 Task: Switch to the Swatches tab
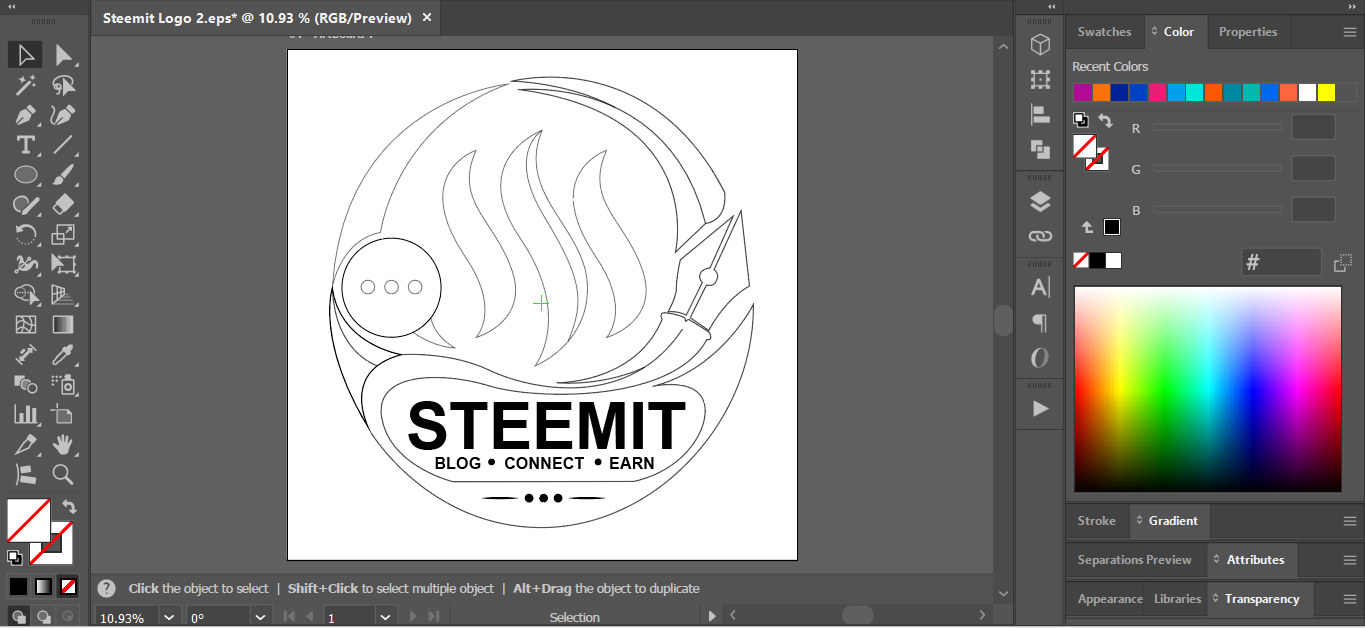[x=1104, y=32]
